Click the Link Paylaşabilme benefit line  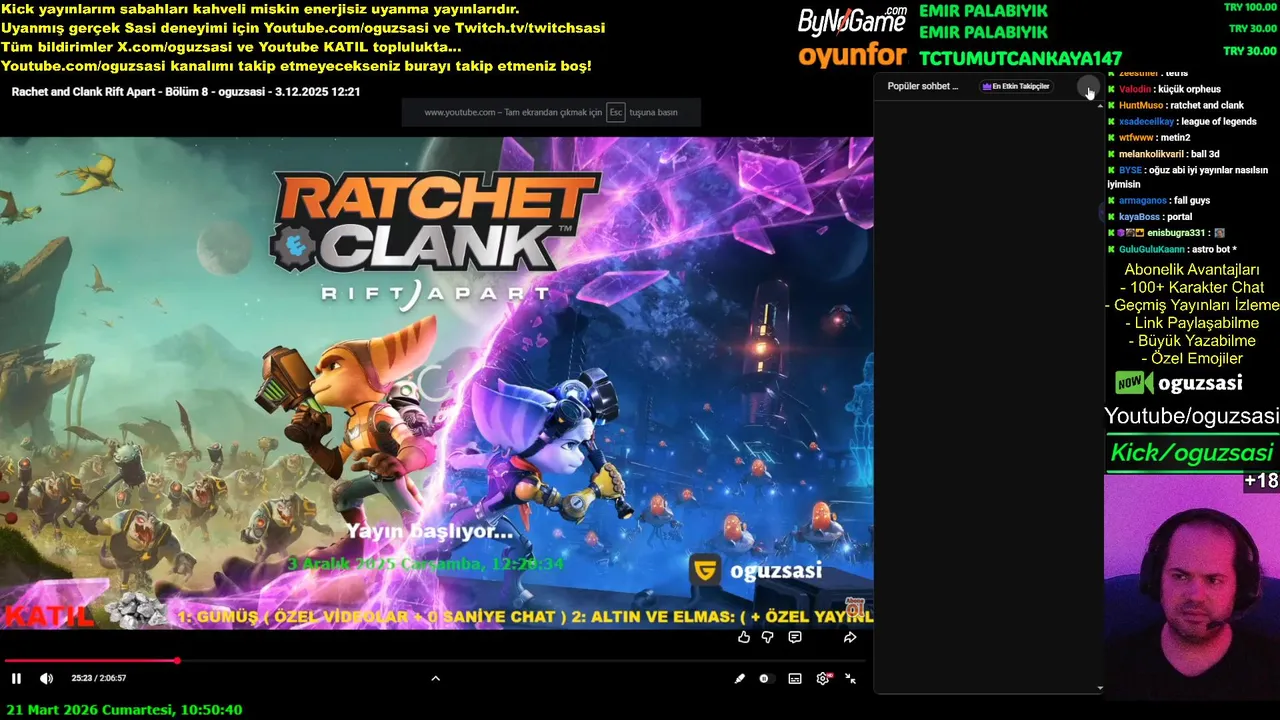(1192, 323)
